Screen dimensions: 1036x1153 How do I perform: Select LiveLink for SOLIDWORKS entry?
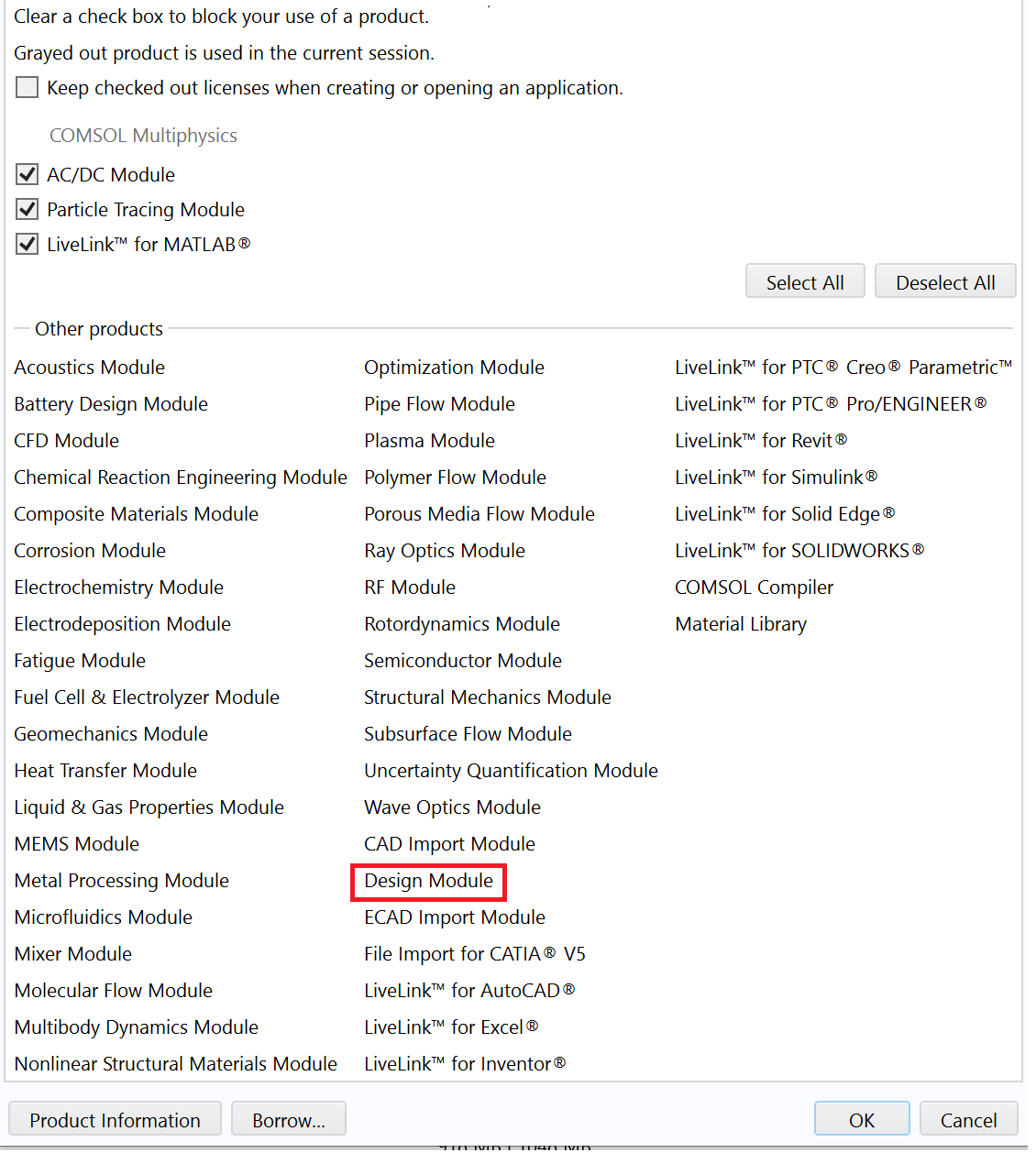(798, 551)
